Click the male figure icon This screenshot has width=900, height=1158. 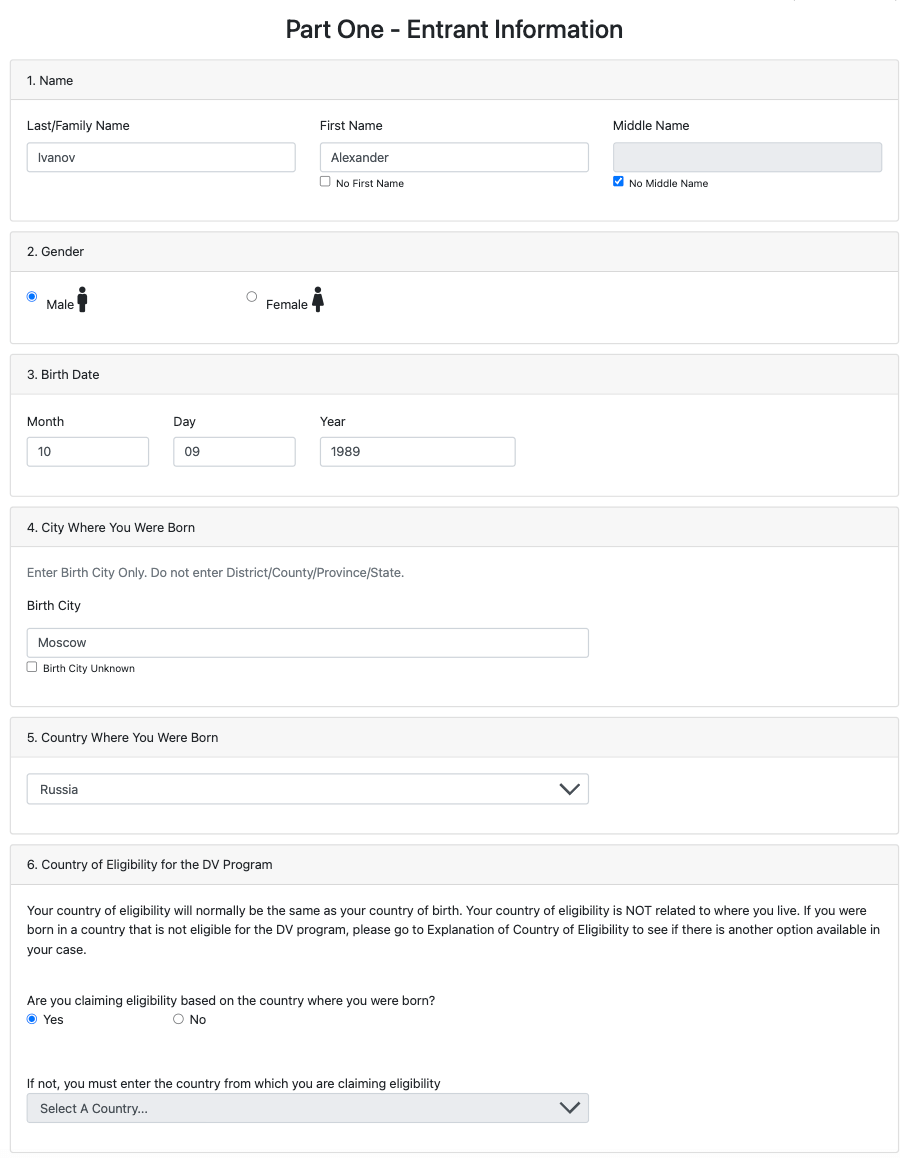(x=82, y=300)
